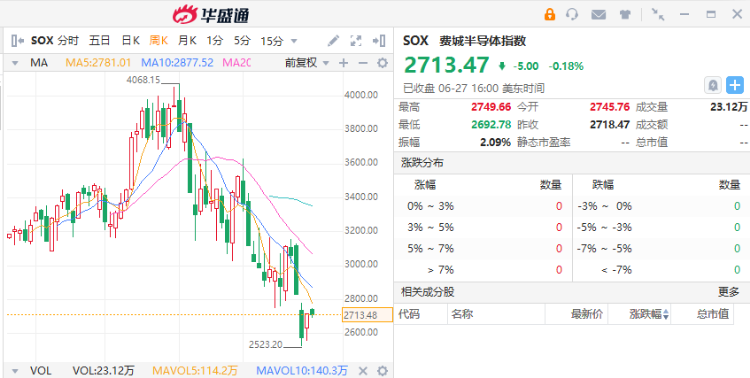
Task: Collapse the left side panel
Action: click(x=17, y=41)
